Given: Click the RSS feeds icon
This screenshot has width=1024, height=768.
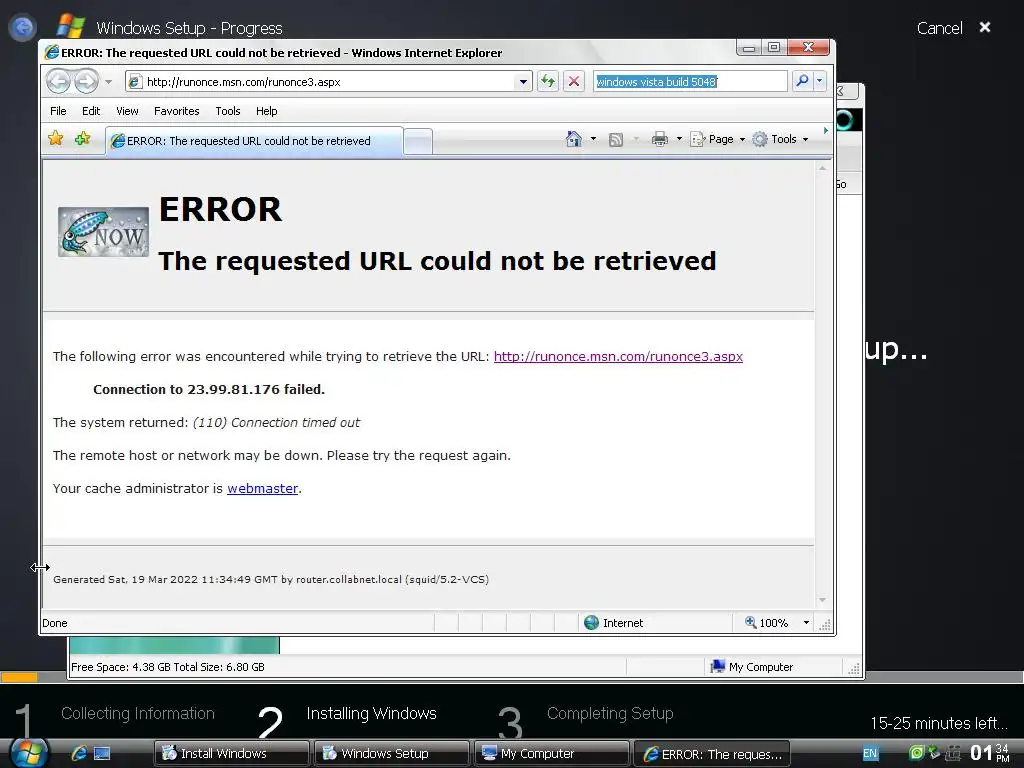Looking at the screenshot, I should click(615, 140).
